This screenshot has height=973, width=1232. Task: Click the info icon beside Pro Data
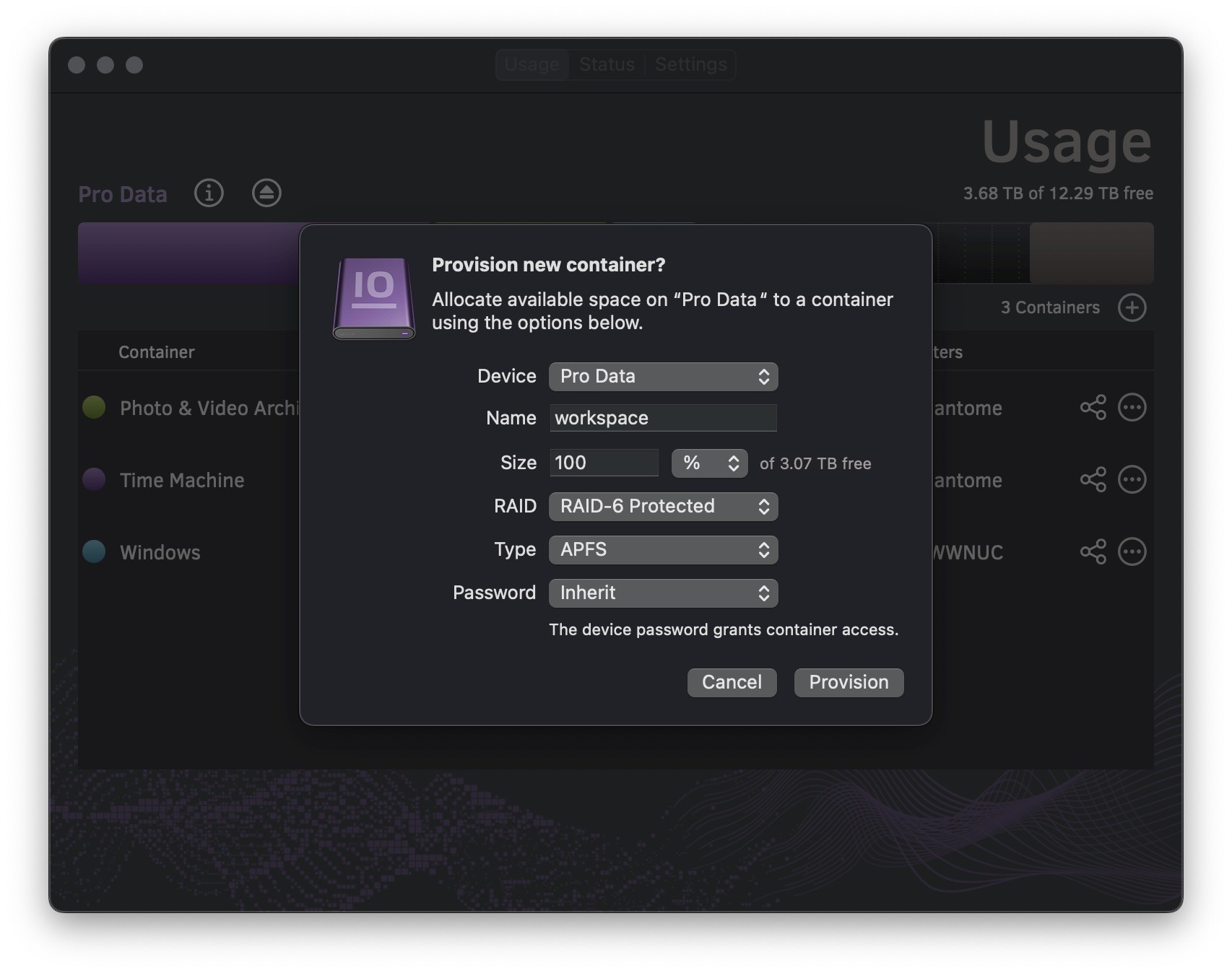coord(209,193)
